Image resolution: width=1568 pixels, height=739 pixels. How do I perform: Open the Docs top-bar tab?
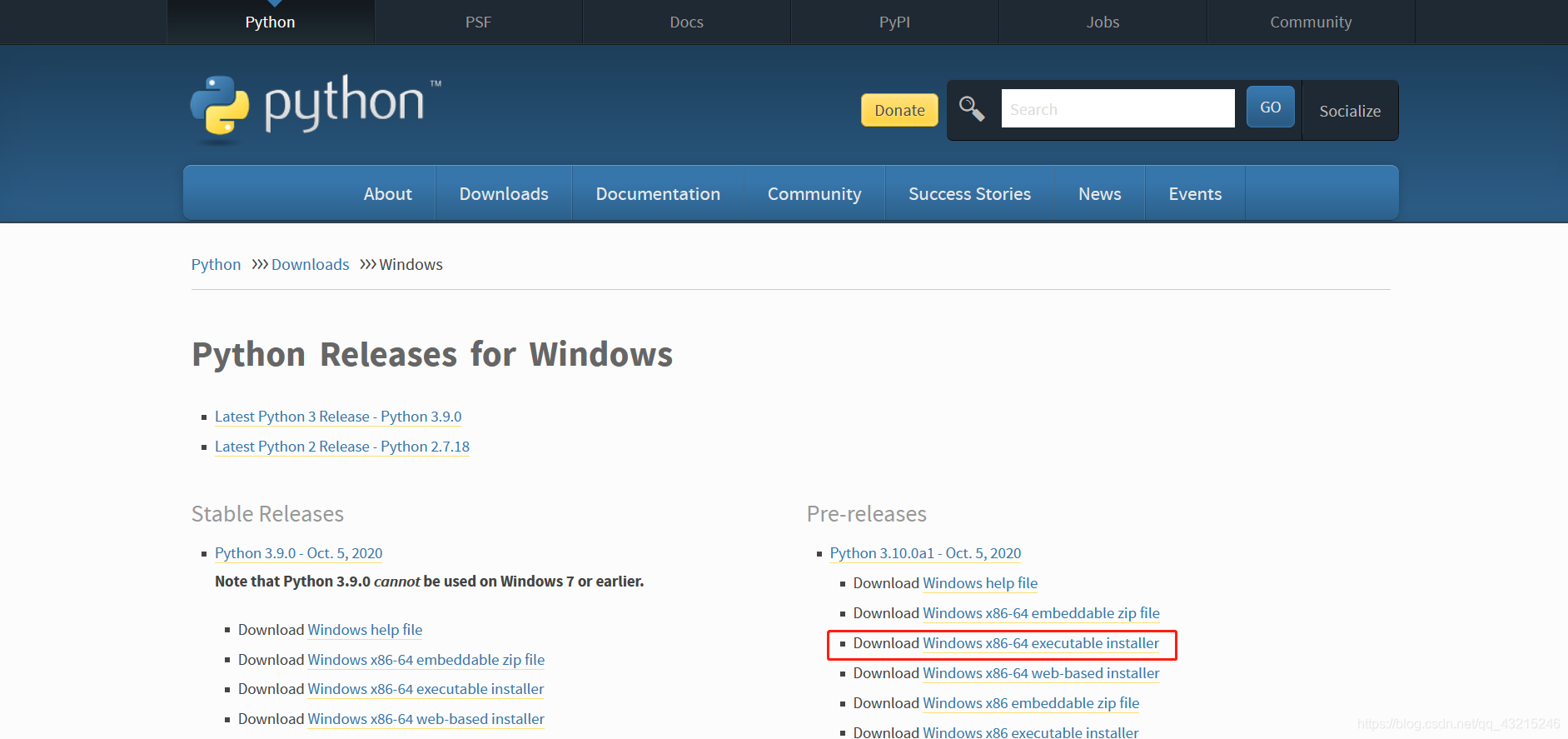(686, 22)
